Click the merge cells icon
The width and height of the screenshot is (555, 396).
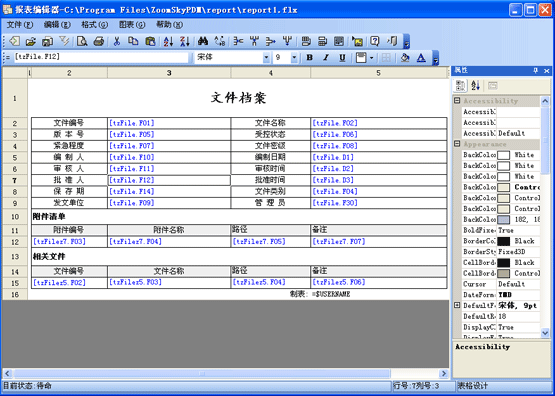(x=306, y=41)
